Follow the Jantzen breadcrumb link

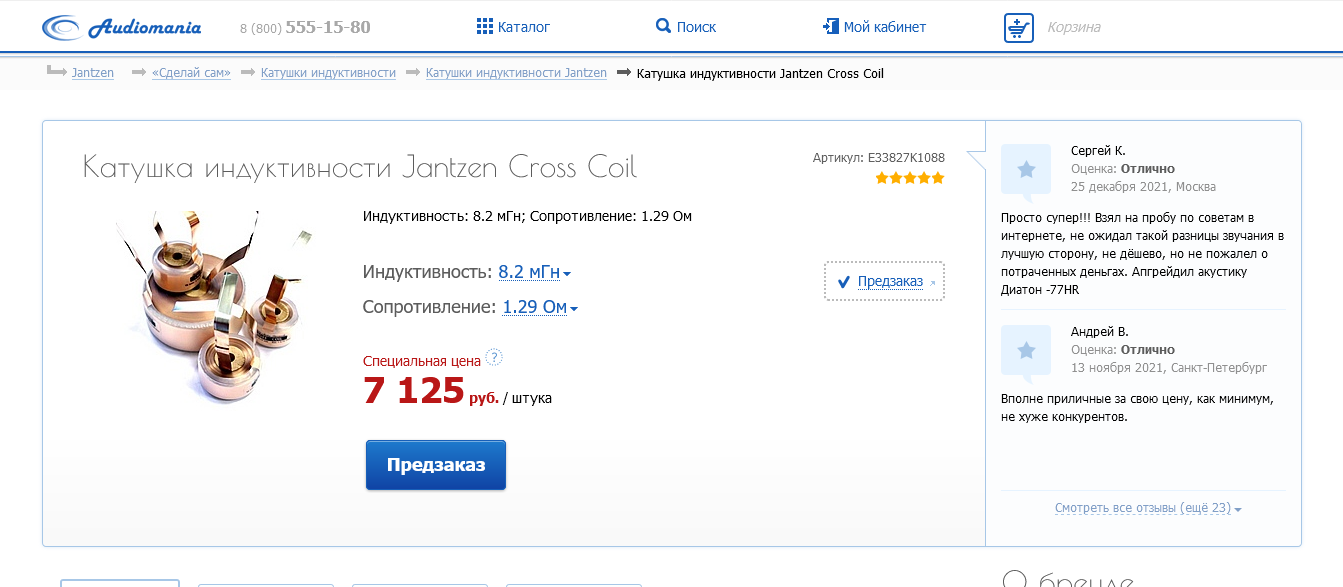click(x=93, y=73)
